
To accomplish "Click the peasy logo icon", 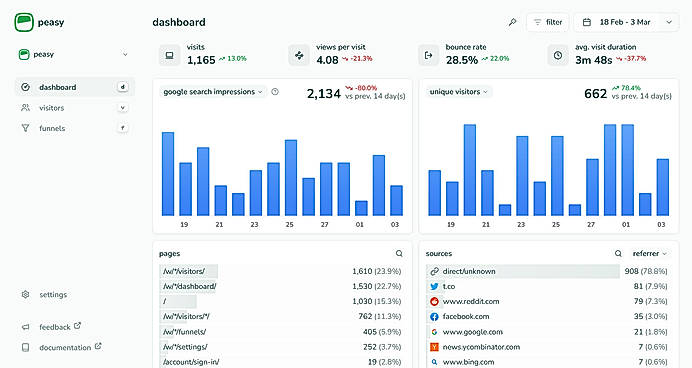I will click(24, 22).
